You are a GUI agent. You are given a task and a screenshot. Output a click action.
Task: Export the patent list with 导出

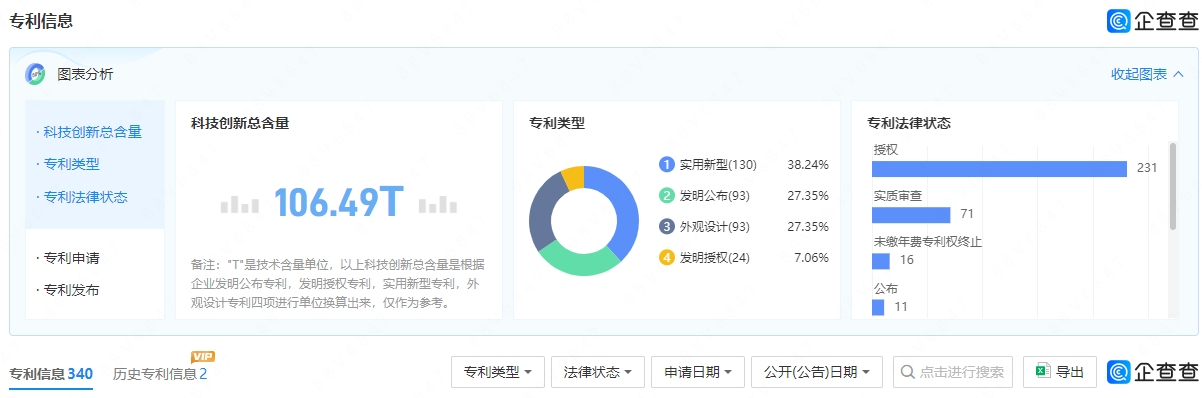pyautogui.click(x=1060, y=372)
